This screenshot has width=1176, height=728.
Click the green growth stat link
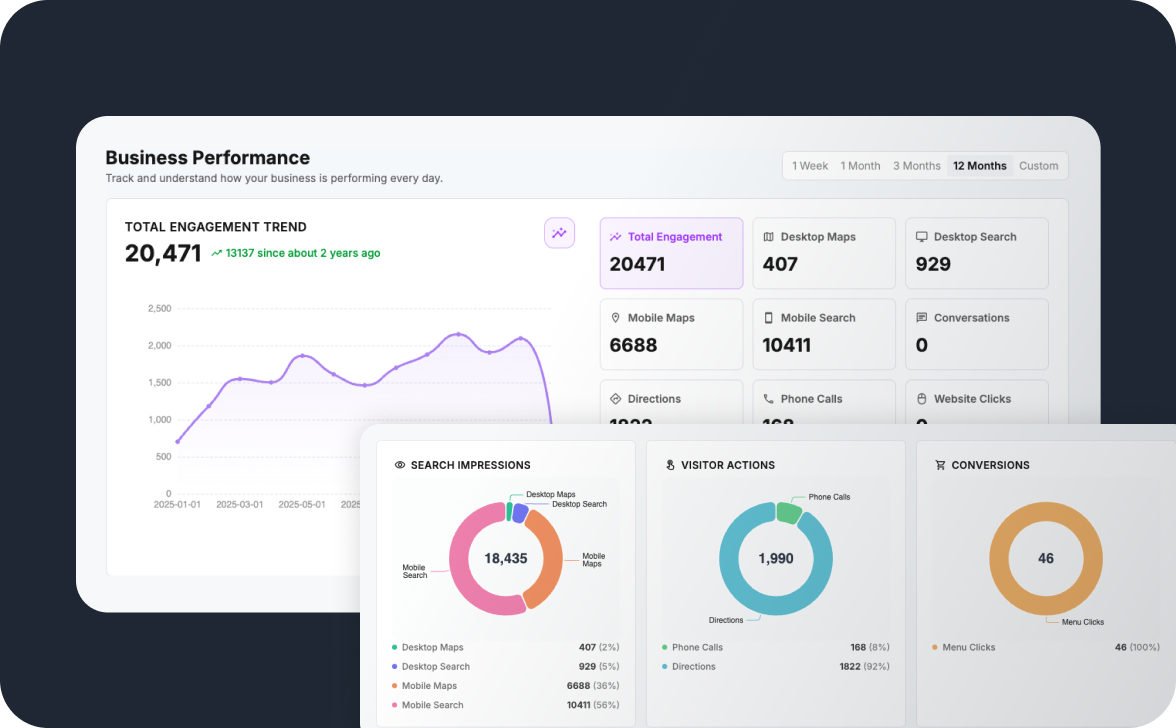coord(296,253)
